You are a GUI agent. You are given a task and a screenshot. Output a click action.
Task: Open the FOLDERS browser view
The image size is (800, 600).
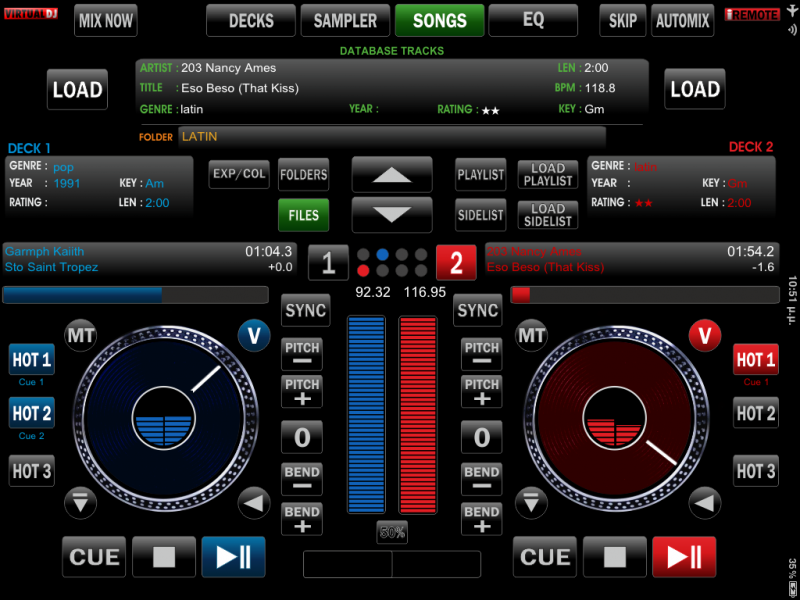coord(304,174)
